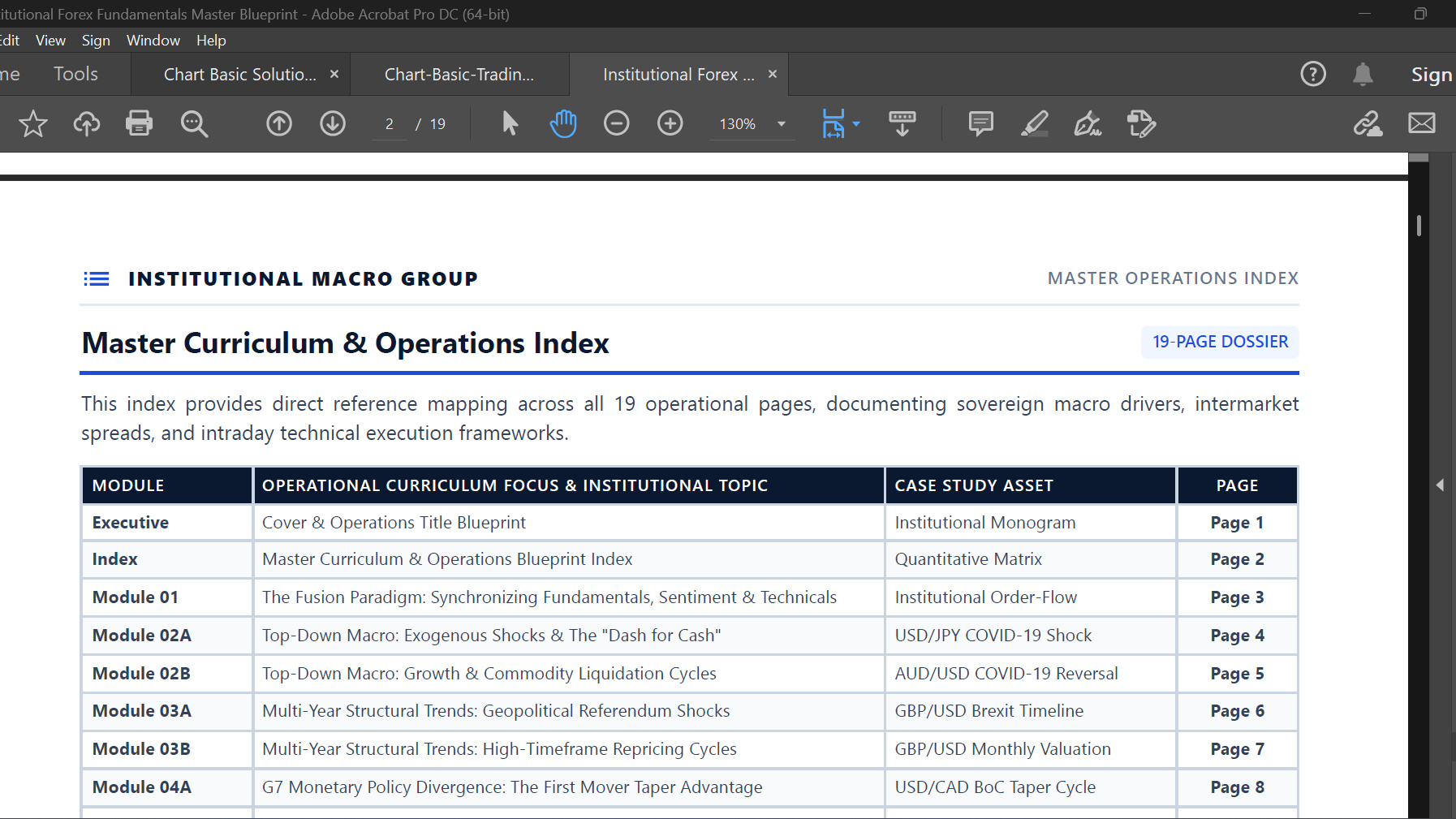The image size is (1456, 819).
Task: Open the fit page width tool
Action: [x=834, y=123]
